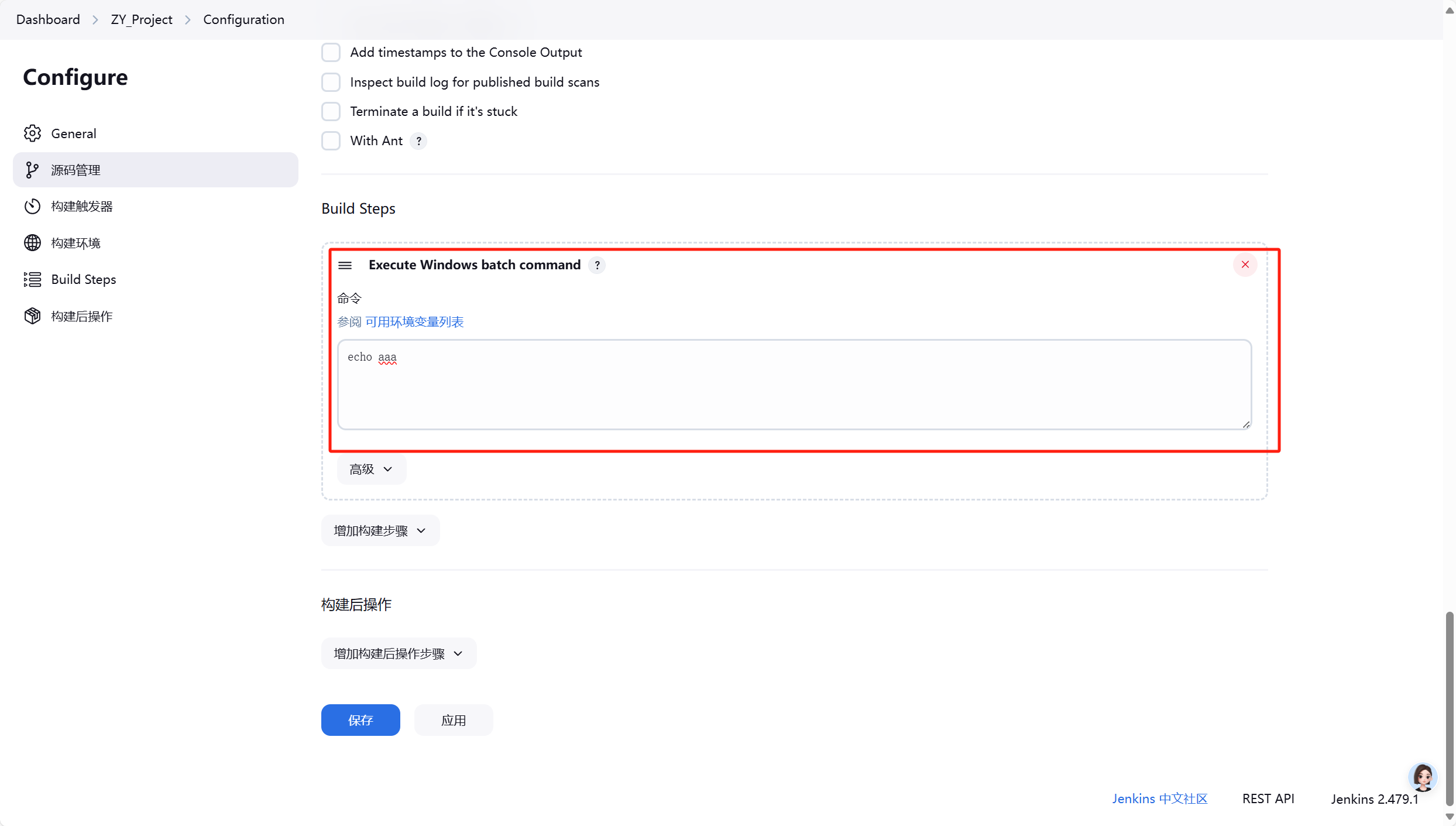
Task: Select the 源码管理 branch icon
Action: (x=33, y=170)
